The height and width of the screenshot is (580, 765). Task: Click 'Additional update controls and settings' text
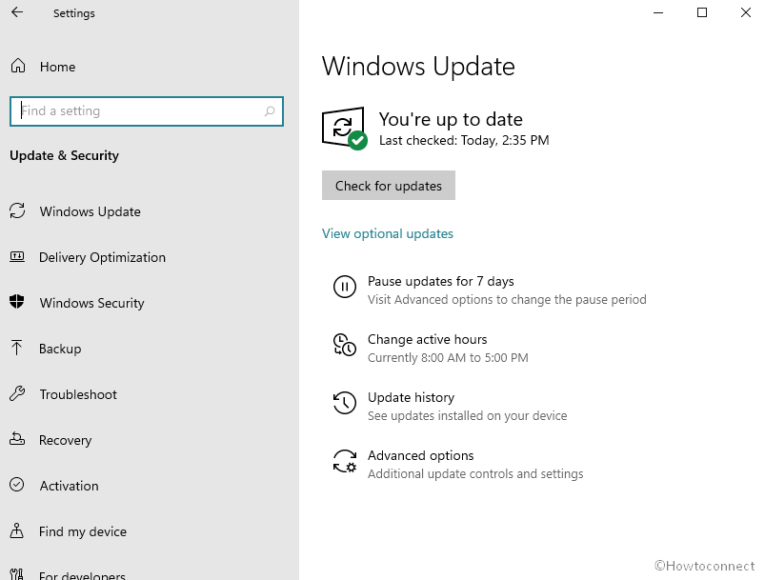pyautogui.click(x=475, y=474)
